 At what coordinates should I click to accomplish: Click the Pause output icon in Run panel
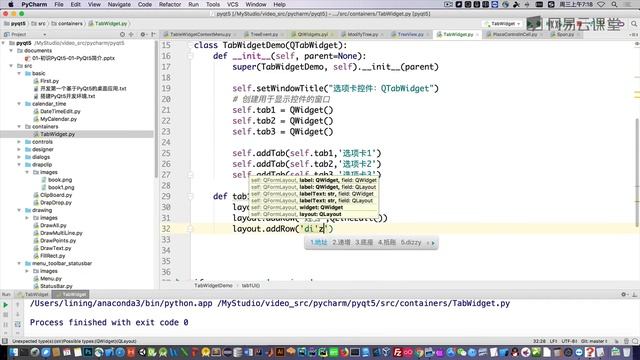[5, 324]
